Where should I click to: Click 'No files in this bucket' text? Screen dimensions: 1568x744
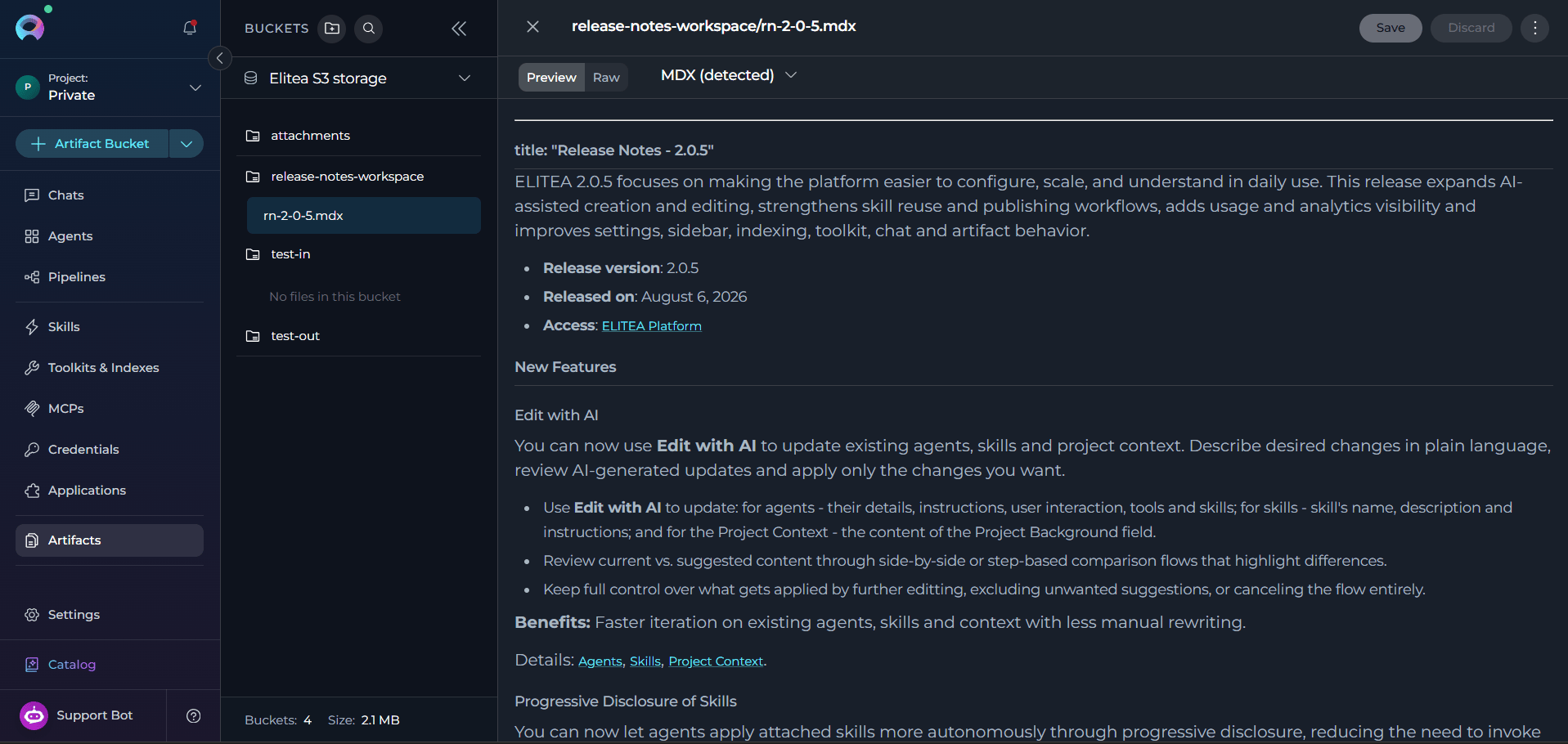tap(335, 297)
